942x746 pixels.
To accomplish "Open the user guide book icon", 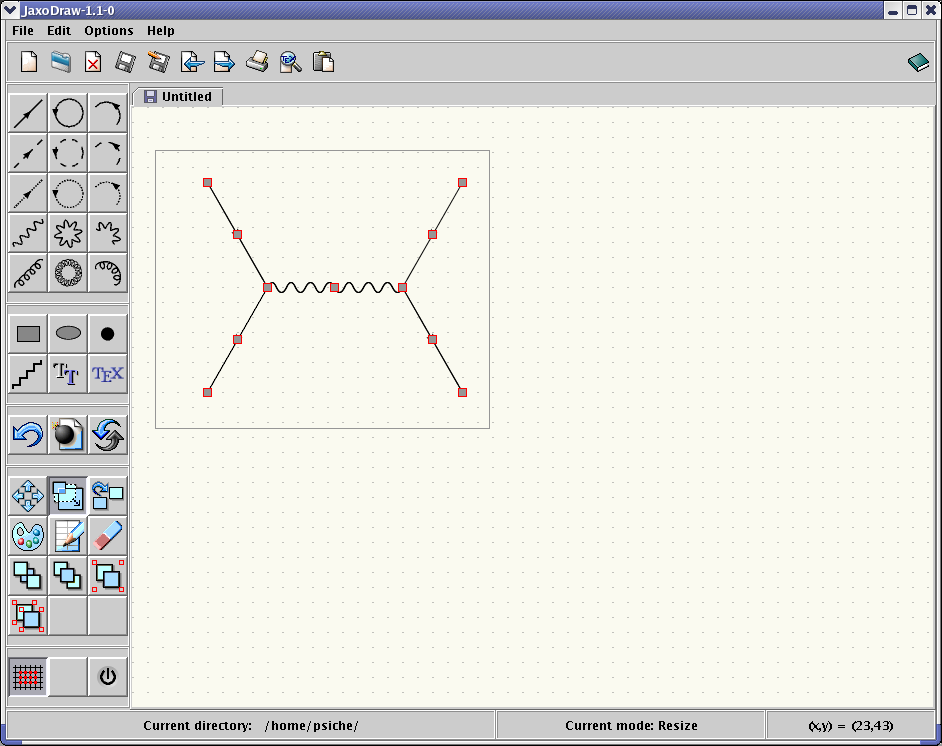I will 918,62.
